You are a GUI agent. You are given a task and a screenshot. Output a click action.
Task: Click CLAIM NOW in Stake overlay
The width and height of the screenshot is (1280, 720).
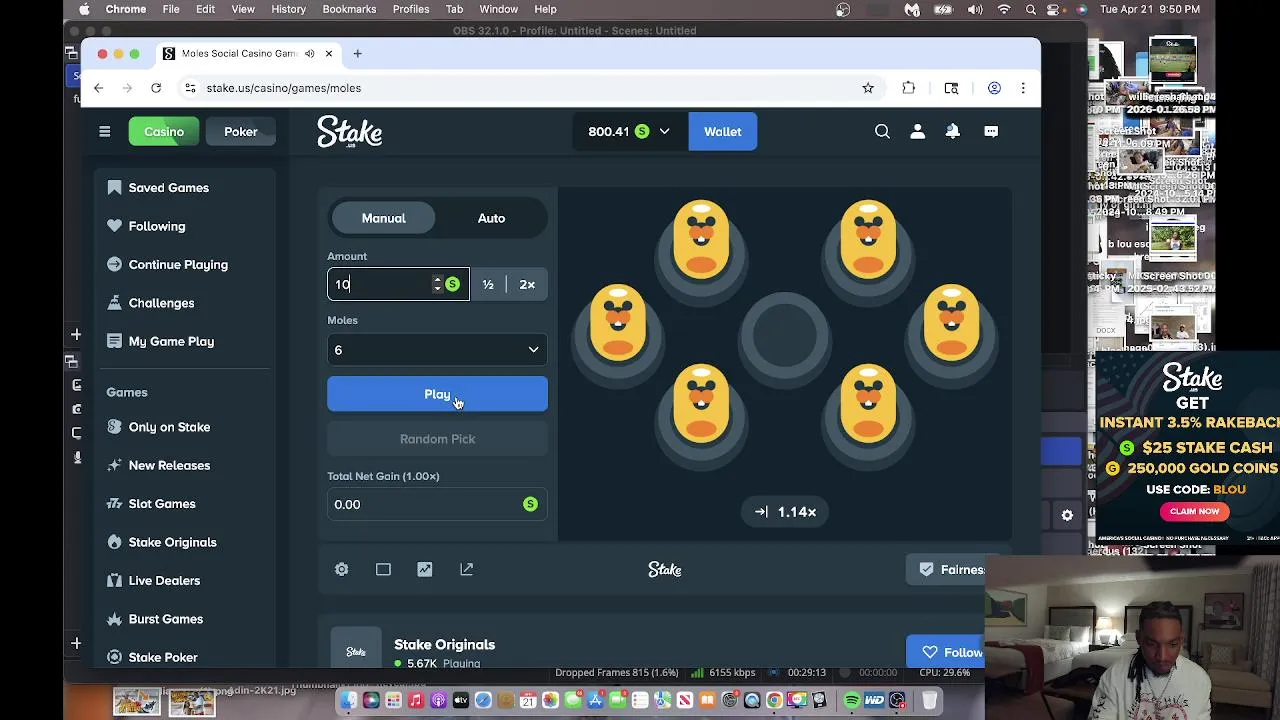point(1194,511)
